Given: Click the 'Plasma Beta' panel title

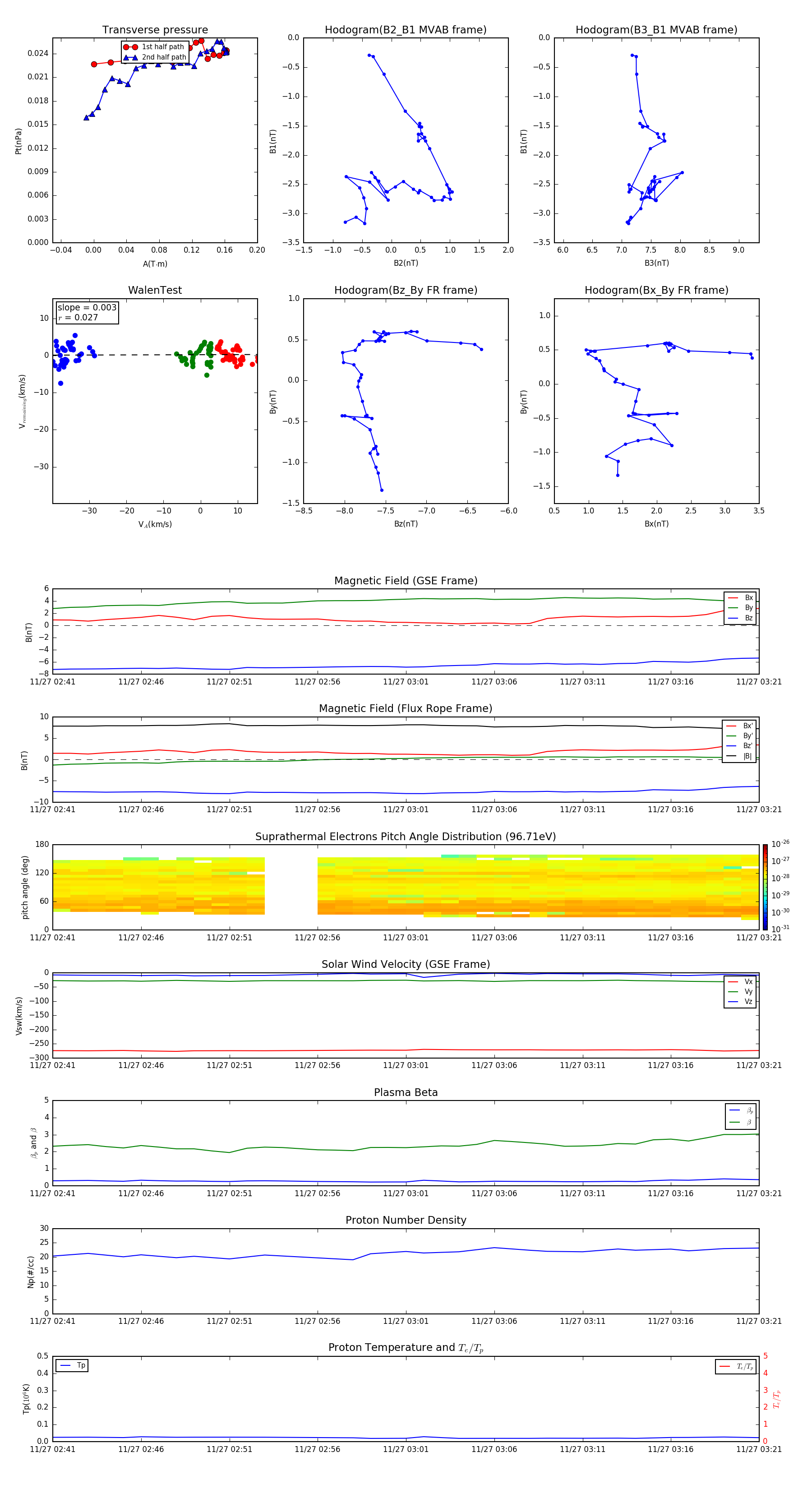Looking at the screenshot, I should 406,1092.
